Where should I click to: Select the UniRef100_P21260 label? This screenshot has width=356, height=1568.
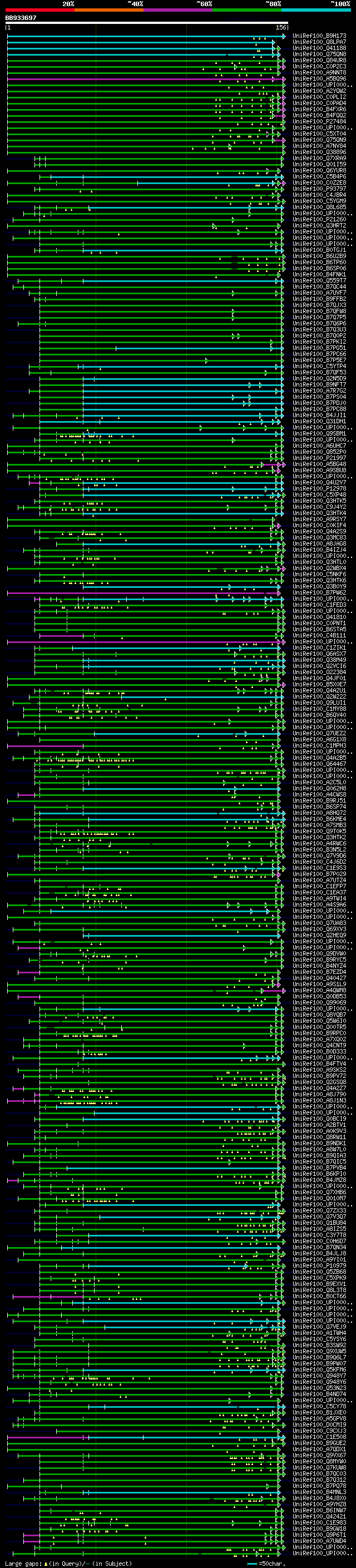[319, 219]
